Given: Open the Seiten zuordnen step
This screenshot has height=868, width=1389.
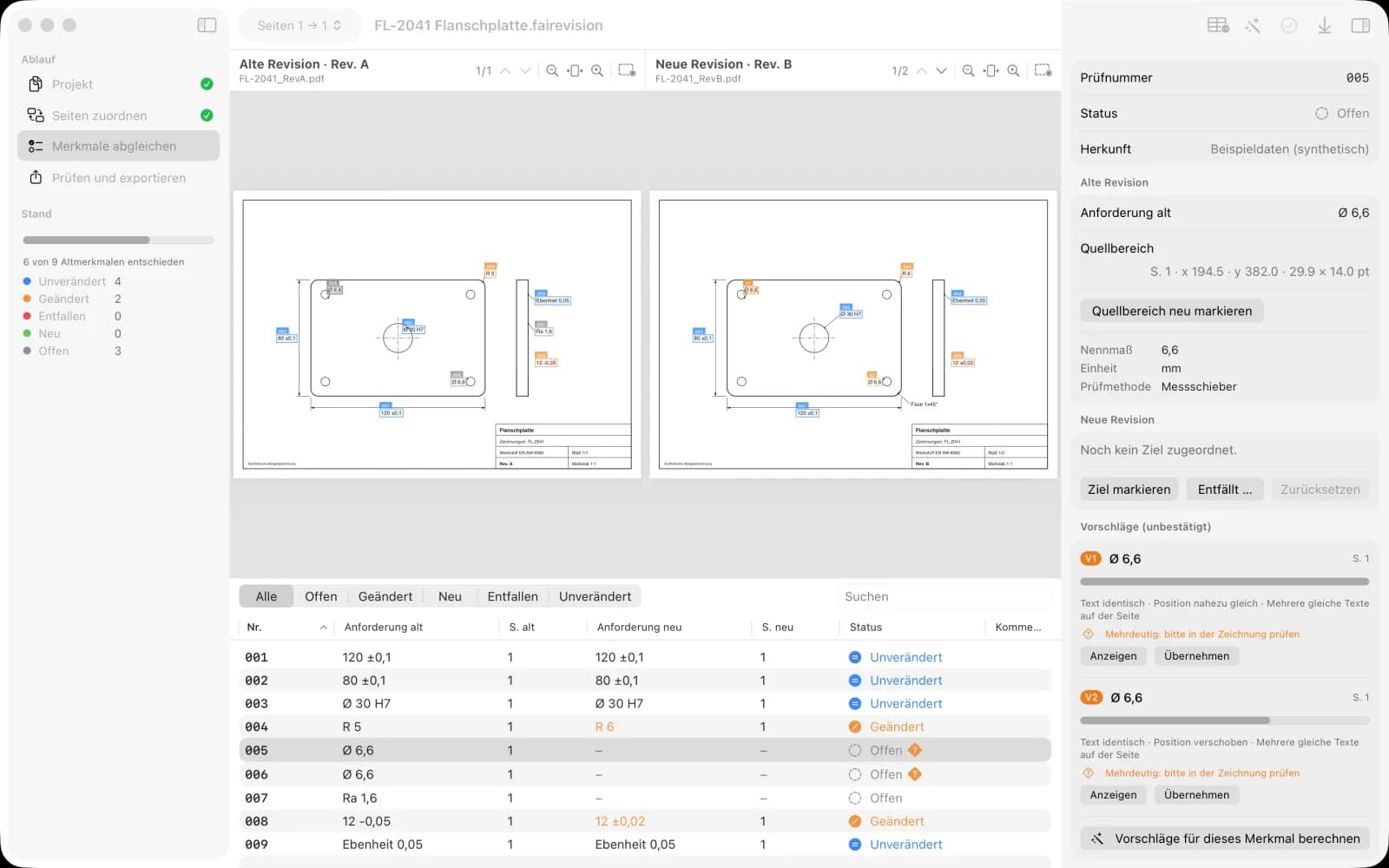Looking at the screenshot, I should [118, 115].
